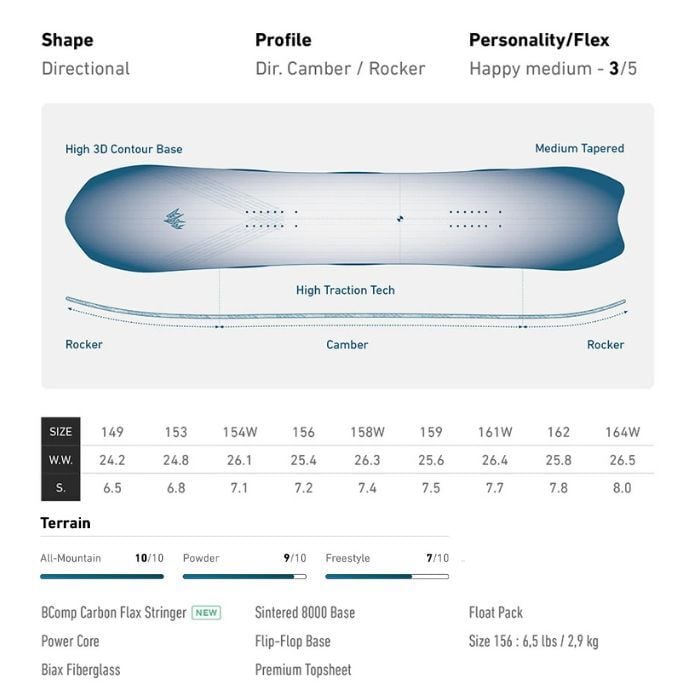
Task: Click the BComp Carbon Flax Stringer text
Action: 114,612
